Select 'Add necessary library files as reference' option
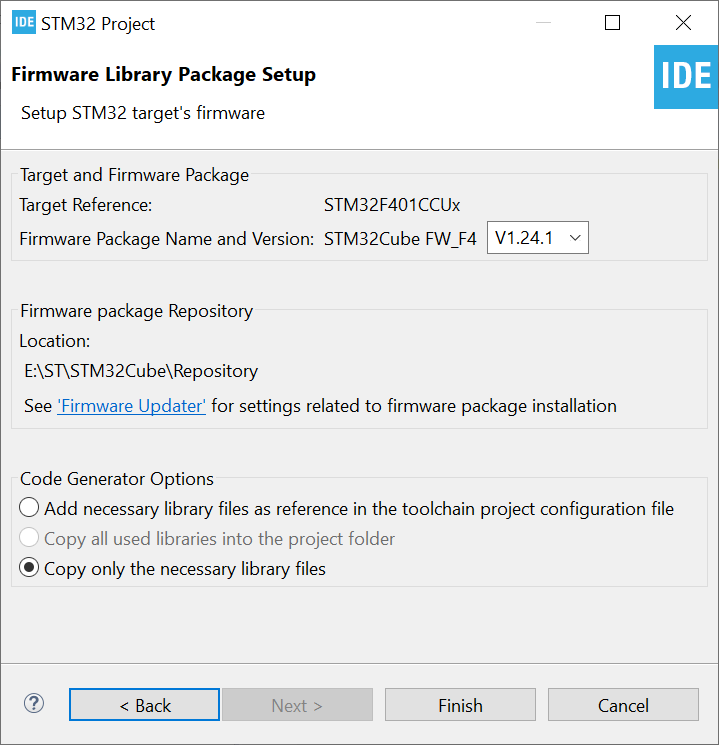 (x=30, y=509)
